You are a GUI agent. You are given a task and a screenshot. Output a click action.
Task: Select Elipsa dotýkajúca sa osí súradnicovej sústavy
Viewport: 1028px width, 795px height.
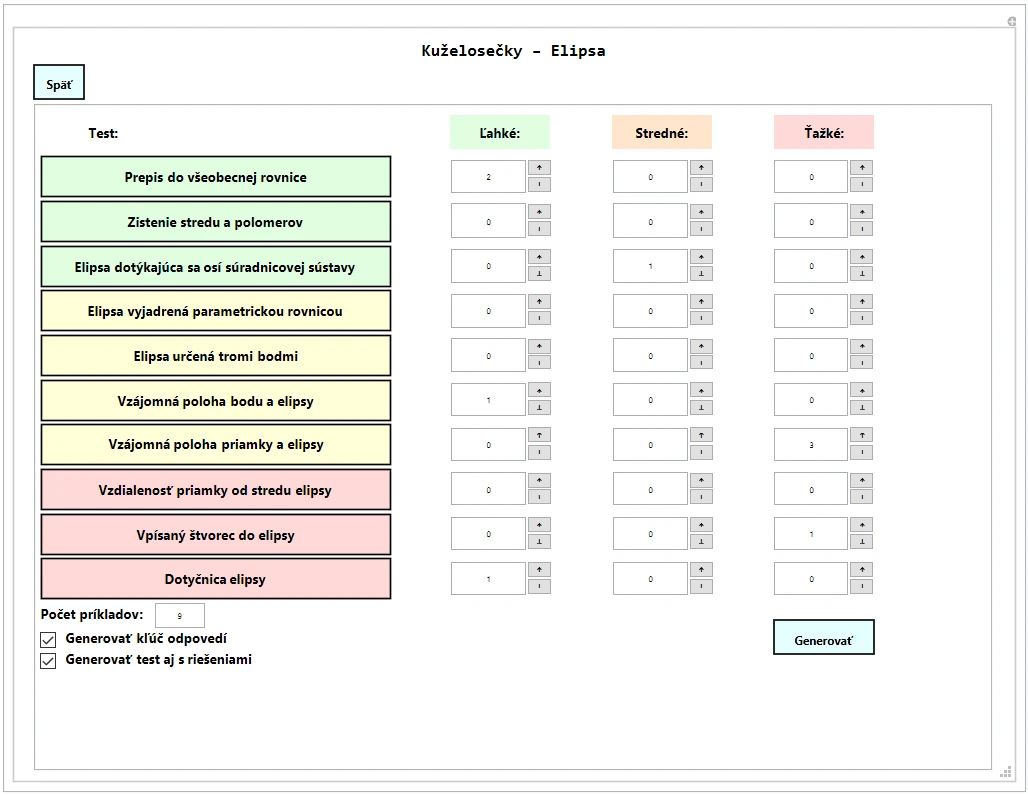tap(216, 267)
